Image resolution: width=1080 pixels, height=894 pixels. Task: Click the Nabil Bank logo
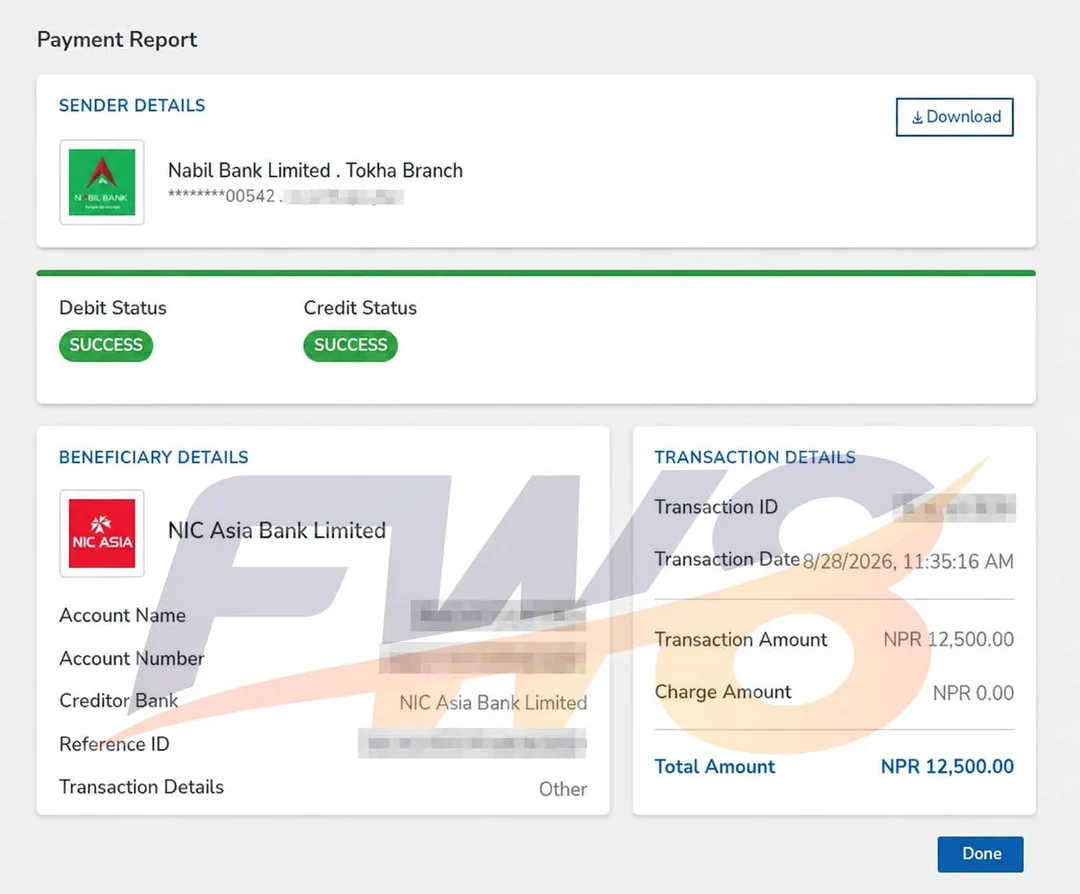tap(102, 183)
